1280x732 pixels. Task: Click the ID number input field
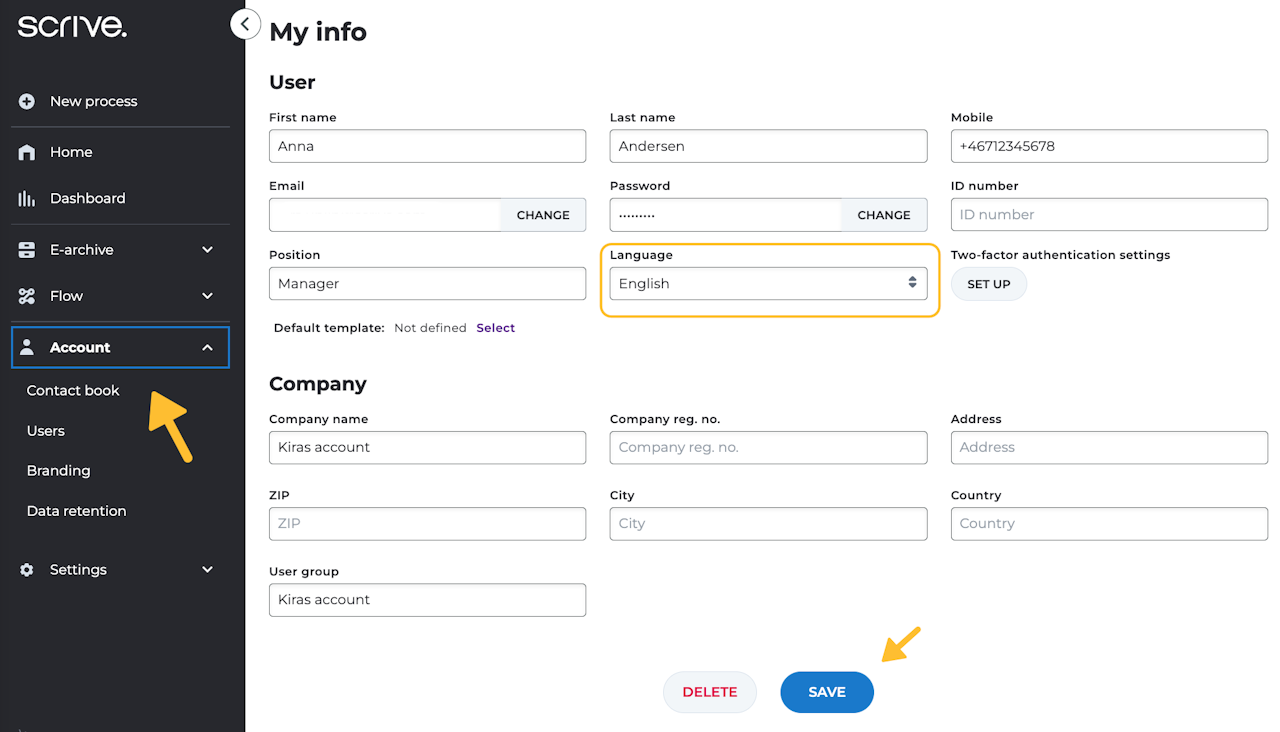(x=1109, y=215)
